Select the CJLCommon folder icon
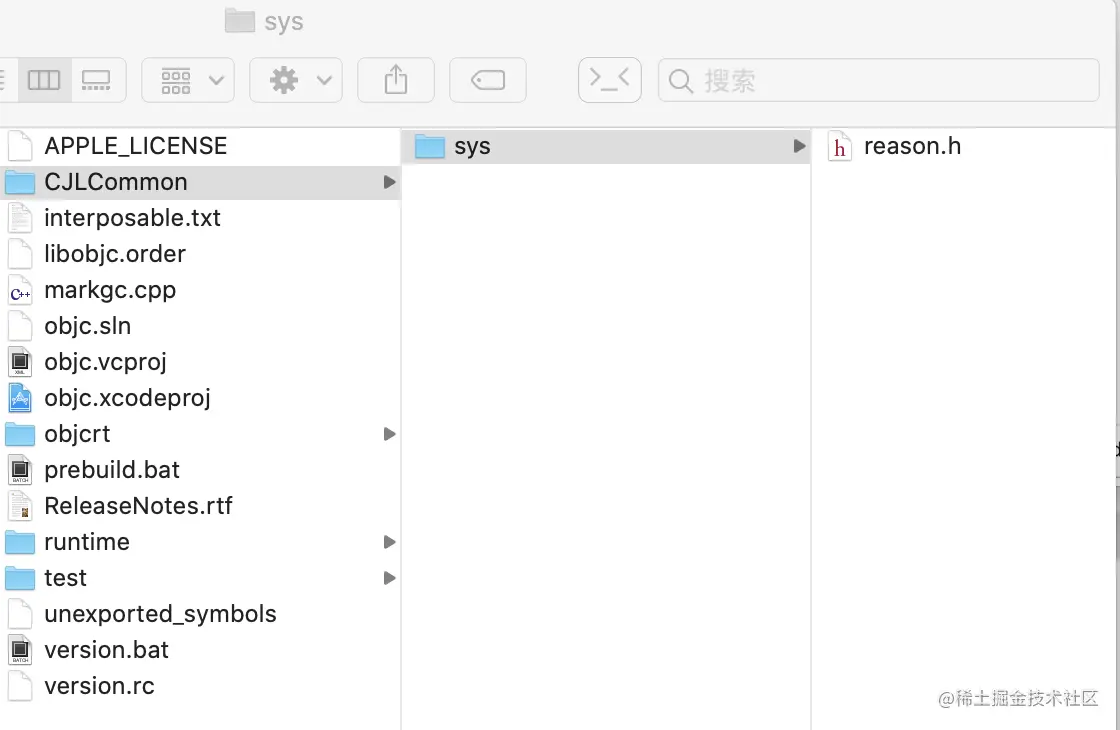The width and height of the screenshot is (1120, 730). point(20,182)
